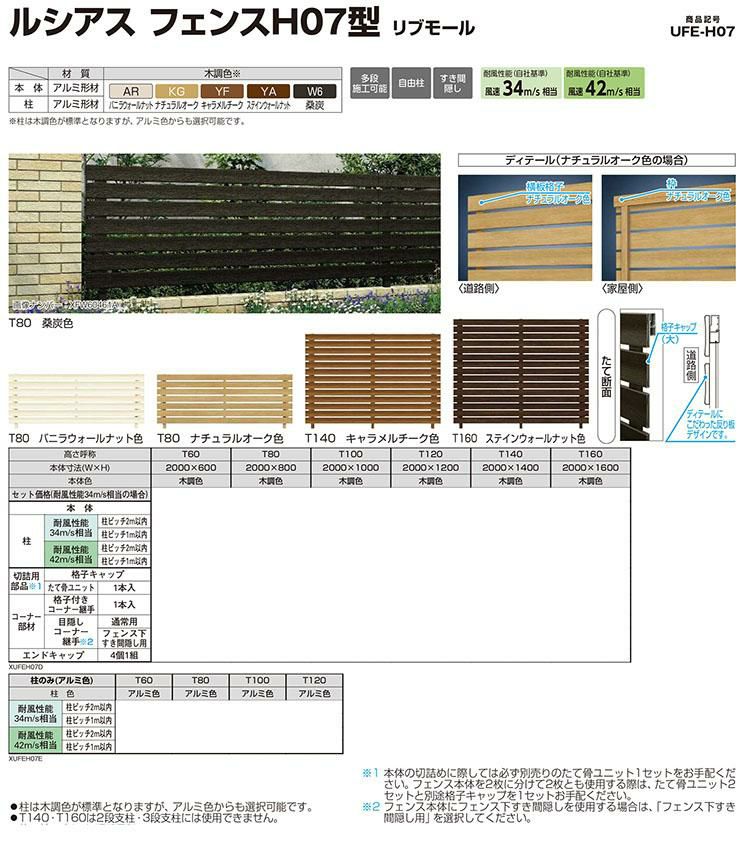
Task: Click the 自由柱 feature badge
Action: coord(409,84)
